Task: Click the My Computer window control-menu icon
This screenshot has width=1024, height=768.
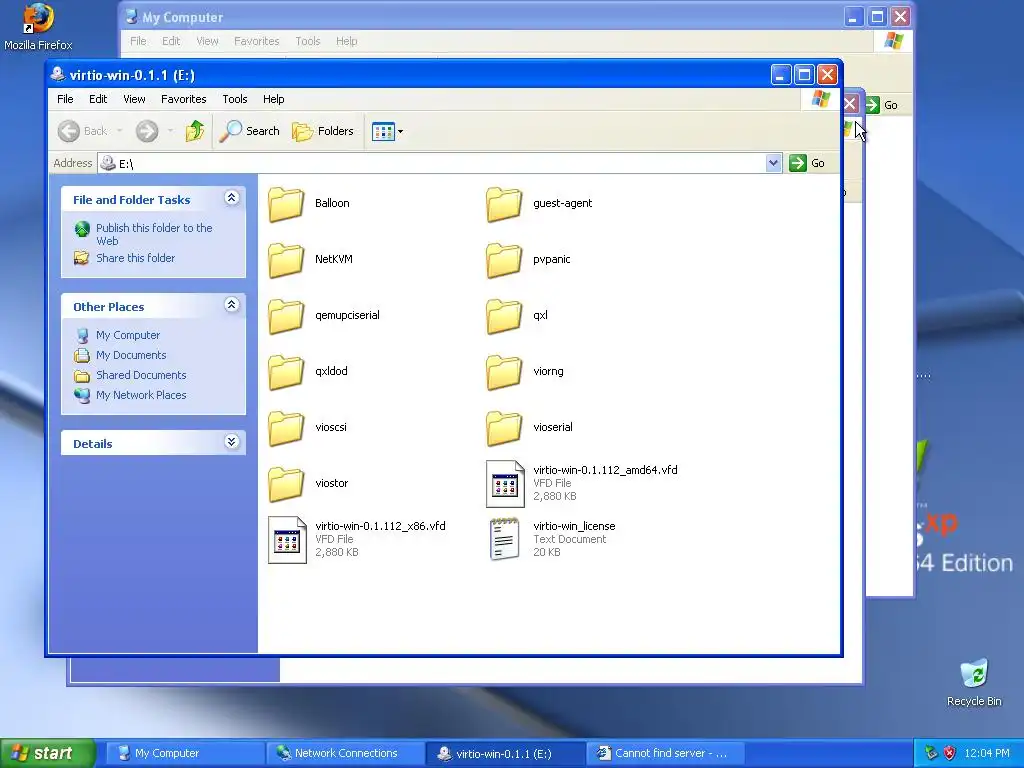Action: pos(131,17)
